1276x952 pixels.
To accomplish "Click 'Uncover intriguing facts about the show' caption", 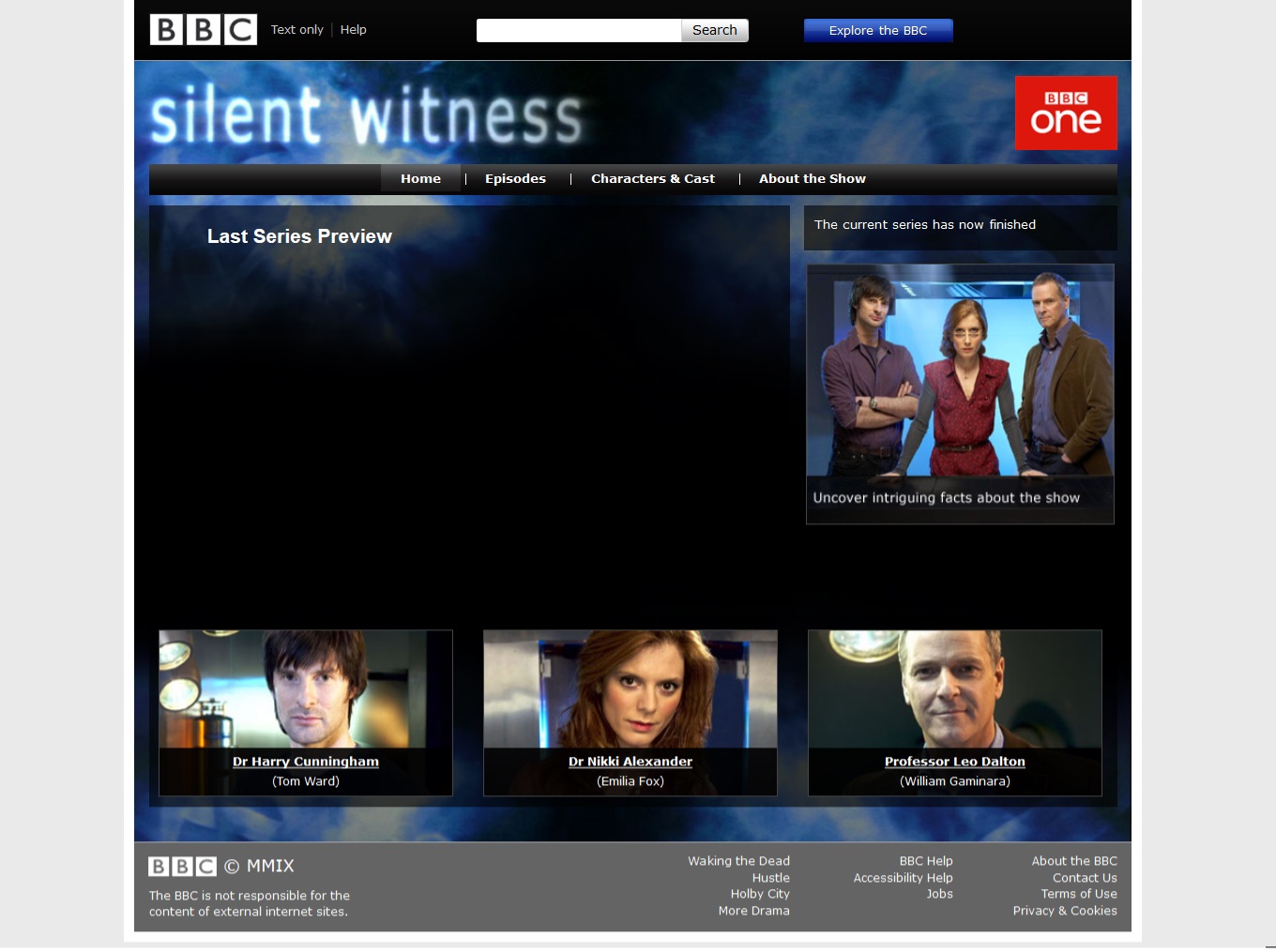I will (x=947, y=498).
